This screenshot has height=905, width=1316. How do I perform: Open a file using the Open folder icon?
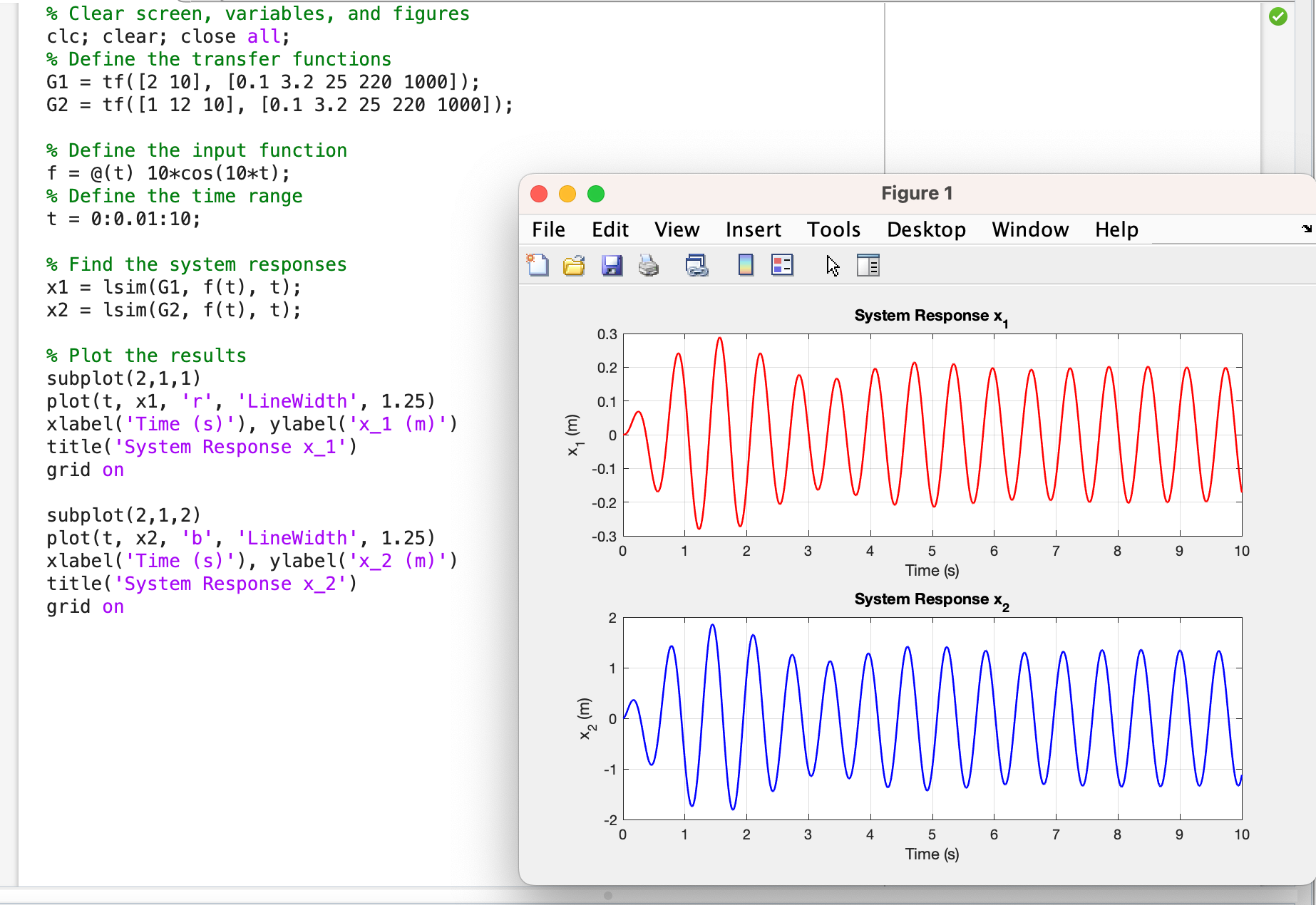click(575, 265)
